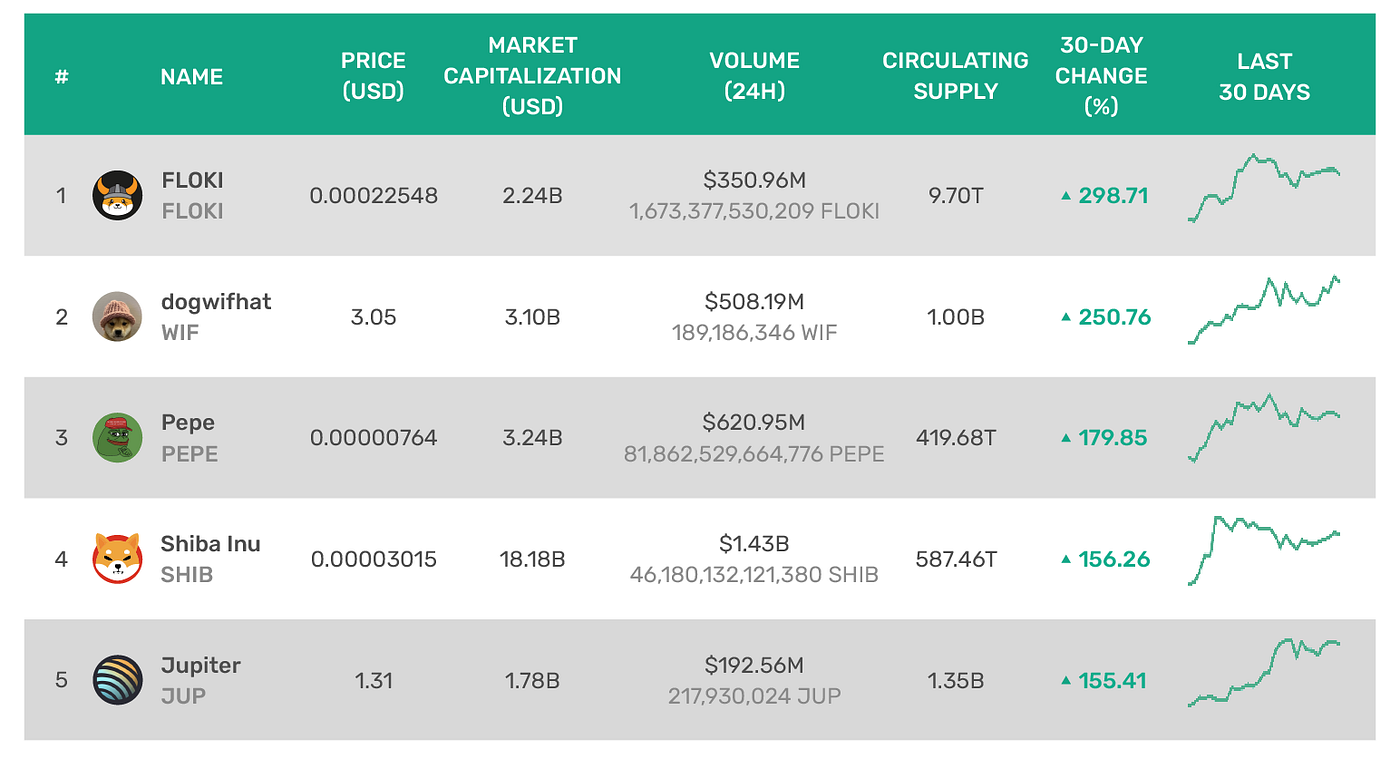Open the Jupiter coin name
Image resolution: width=1400 pixels, height=759 pixels.
pos(201,665)
